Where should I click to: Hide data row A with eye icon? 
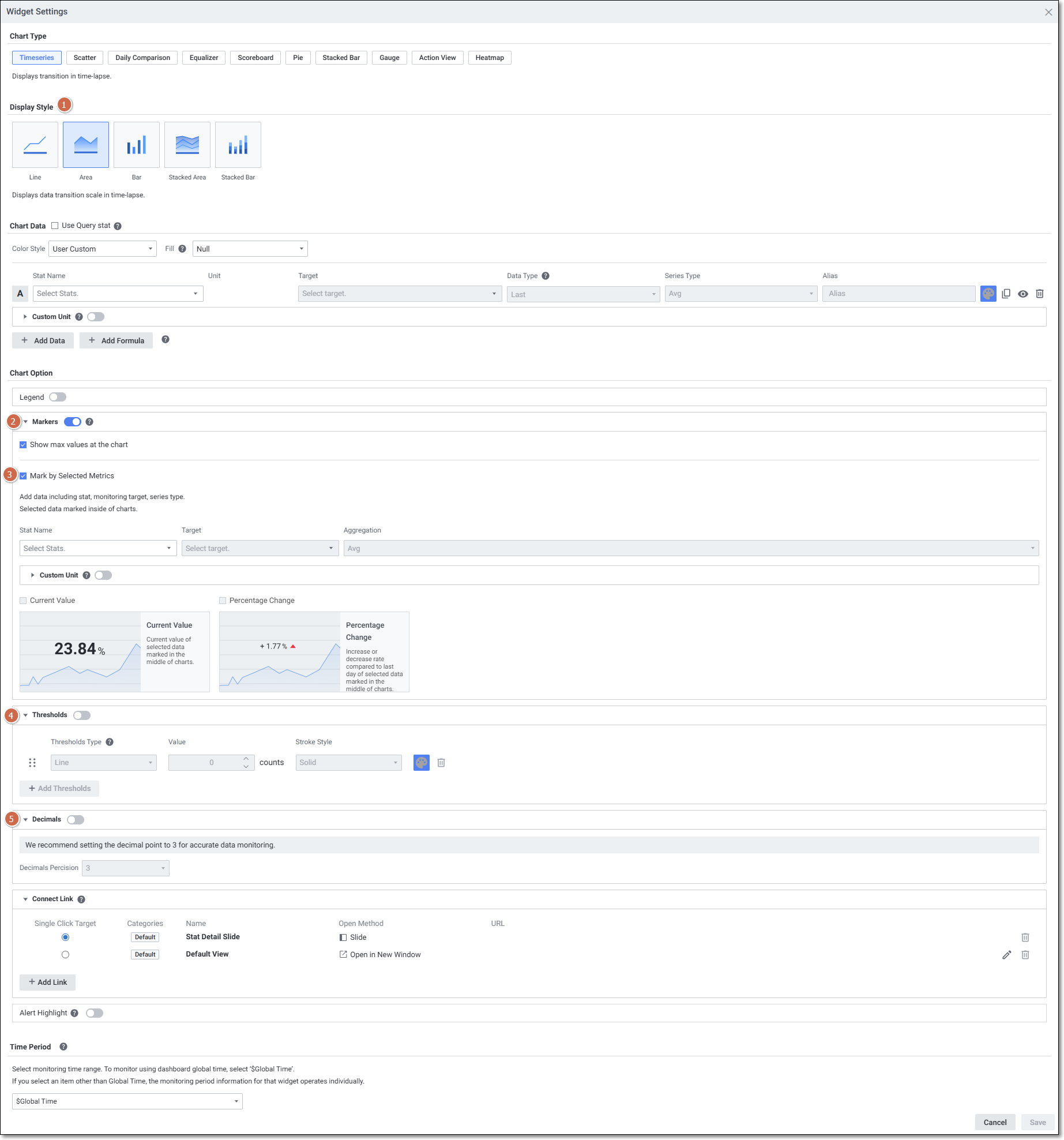click(x=1022, y=294)
